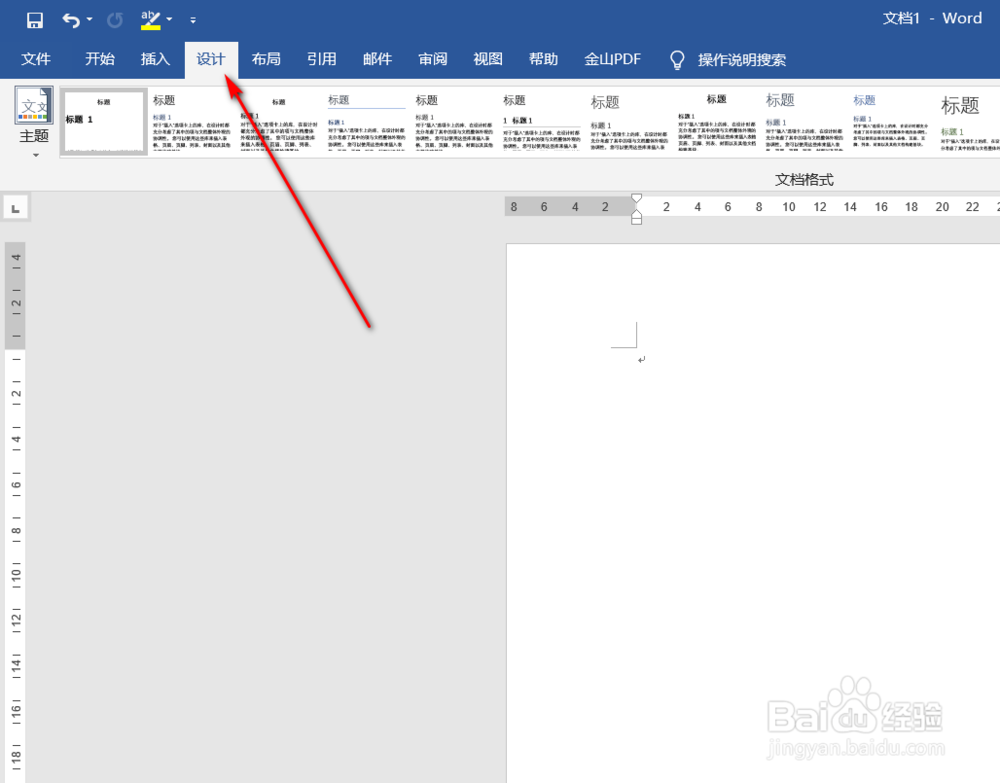
Task: Click the Save icon in quick access toolbar
Action: tap(34, 20)
